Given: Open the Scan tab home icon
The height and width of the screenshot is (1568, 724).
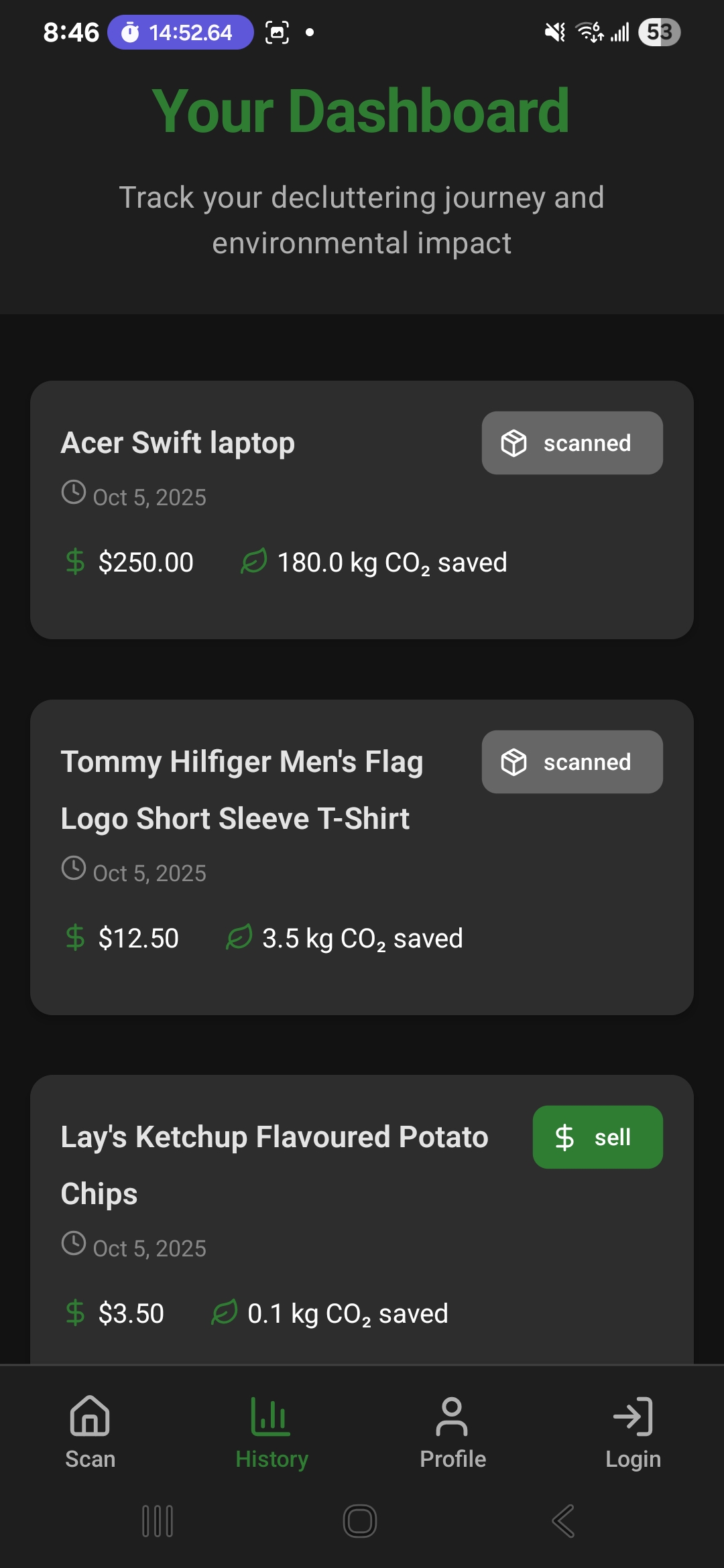Looking at the screenshot, I should click(x=90, y=1415).
